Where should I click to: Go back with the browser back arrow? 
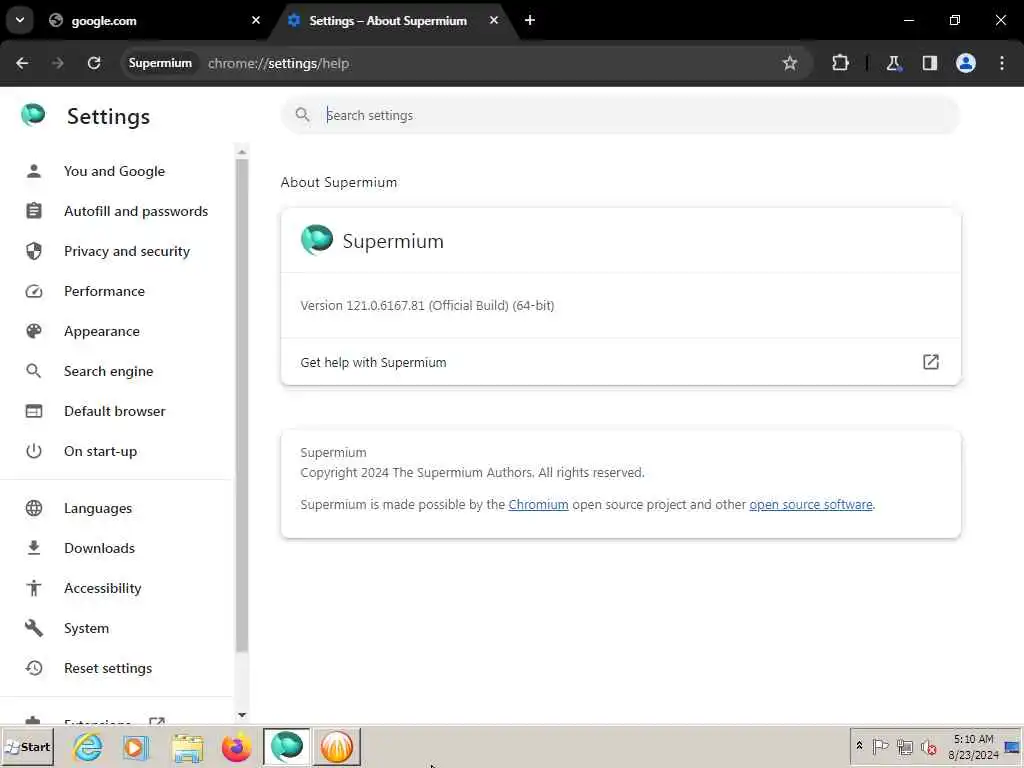[x=22, y=63]
